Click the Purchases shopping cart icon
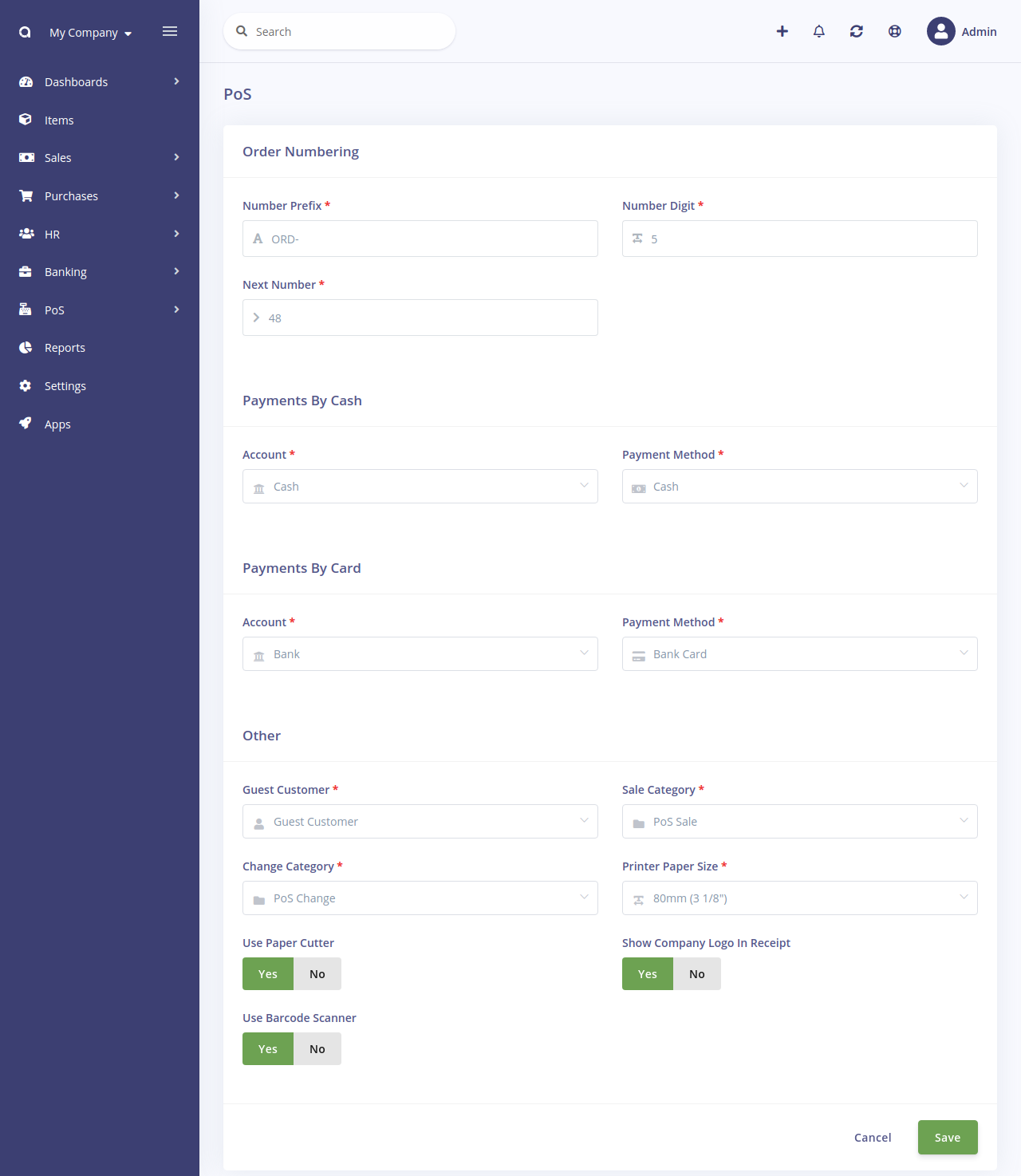The width and height of the screenshot is (1021, 1176). [x=26, y=195]
